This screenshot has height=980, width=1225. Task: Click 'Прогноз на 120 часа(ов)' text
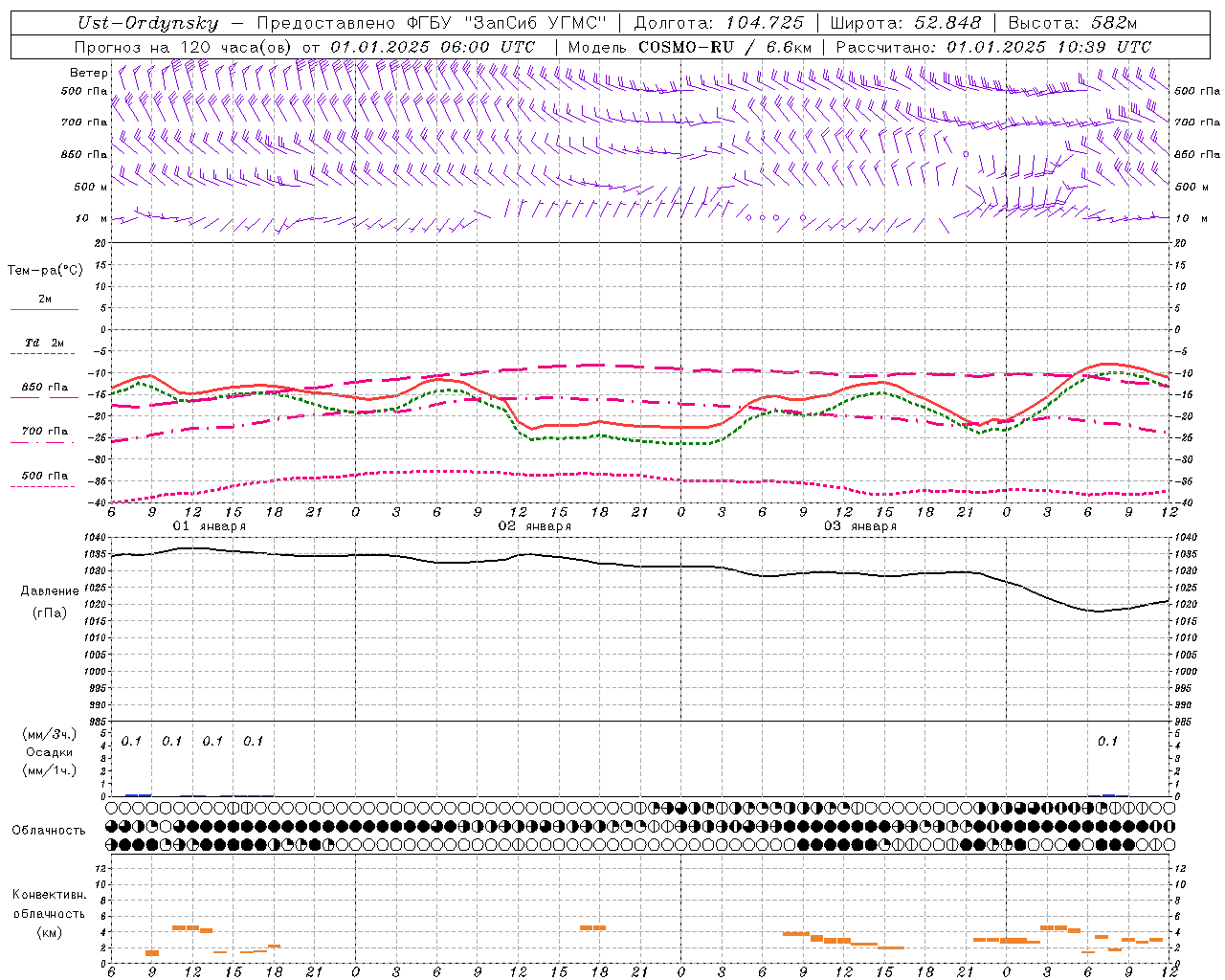tap(185, 47)
